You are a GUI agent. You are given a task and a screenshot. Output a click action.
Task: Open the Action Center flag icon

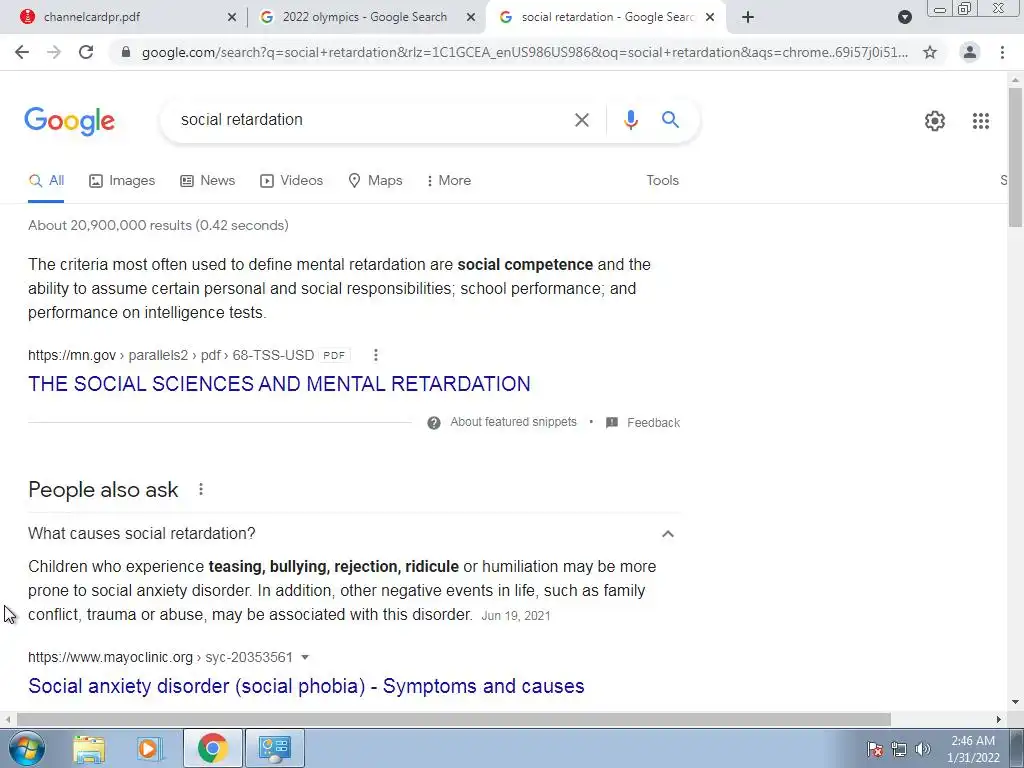pyautogui.click(x=875, y=749)
